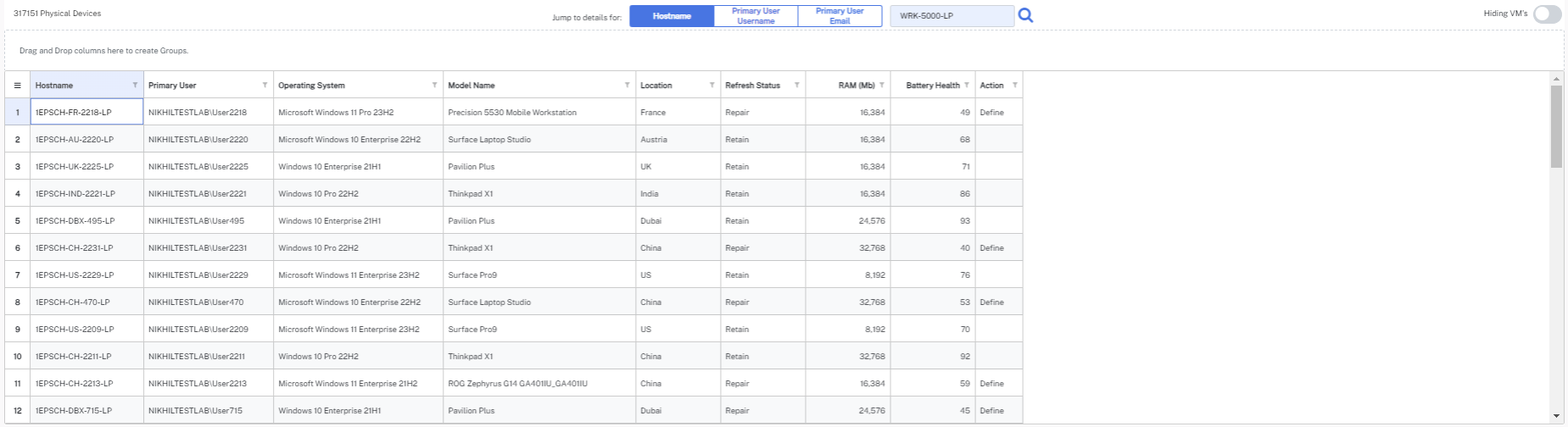Click Define for 1EPSCH-FR-2218-LP
This screenshot has width=1568, height=427.
click(x=991, y=113)
